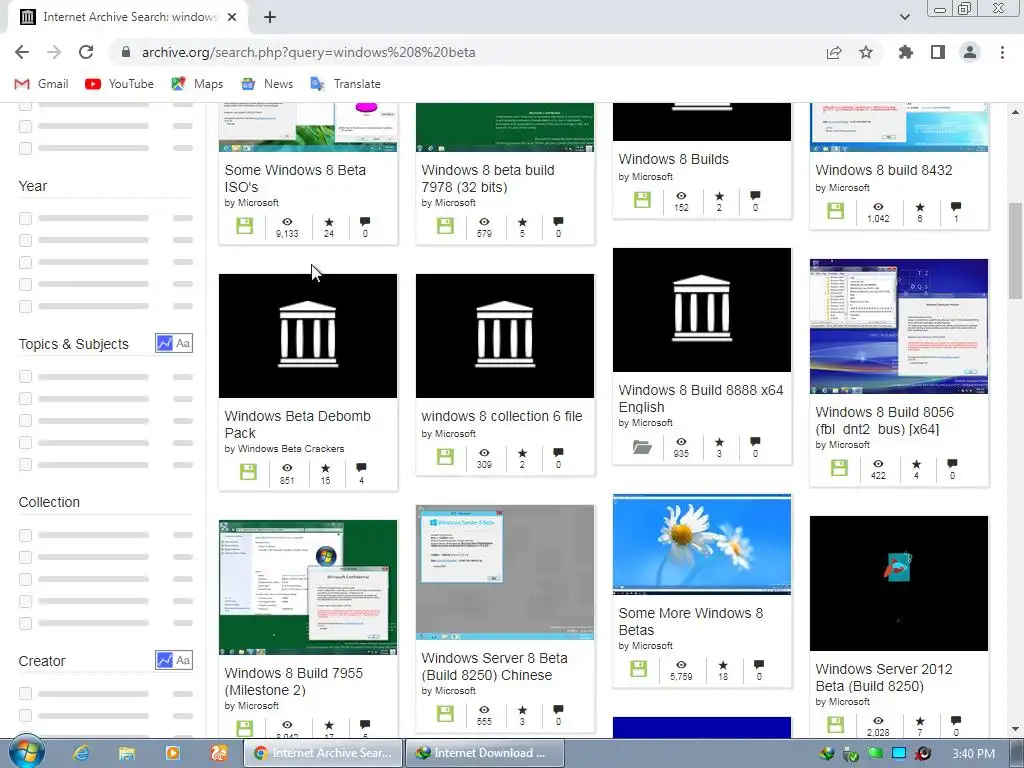1024x768 pixels.
Task: Switch to the Internet Archive Search tab
Action: click(x=127, y=17)
